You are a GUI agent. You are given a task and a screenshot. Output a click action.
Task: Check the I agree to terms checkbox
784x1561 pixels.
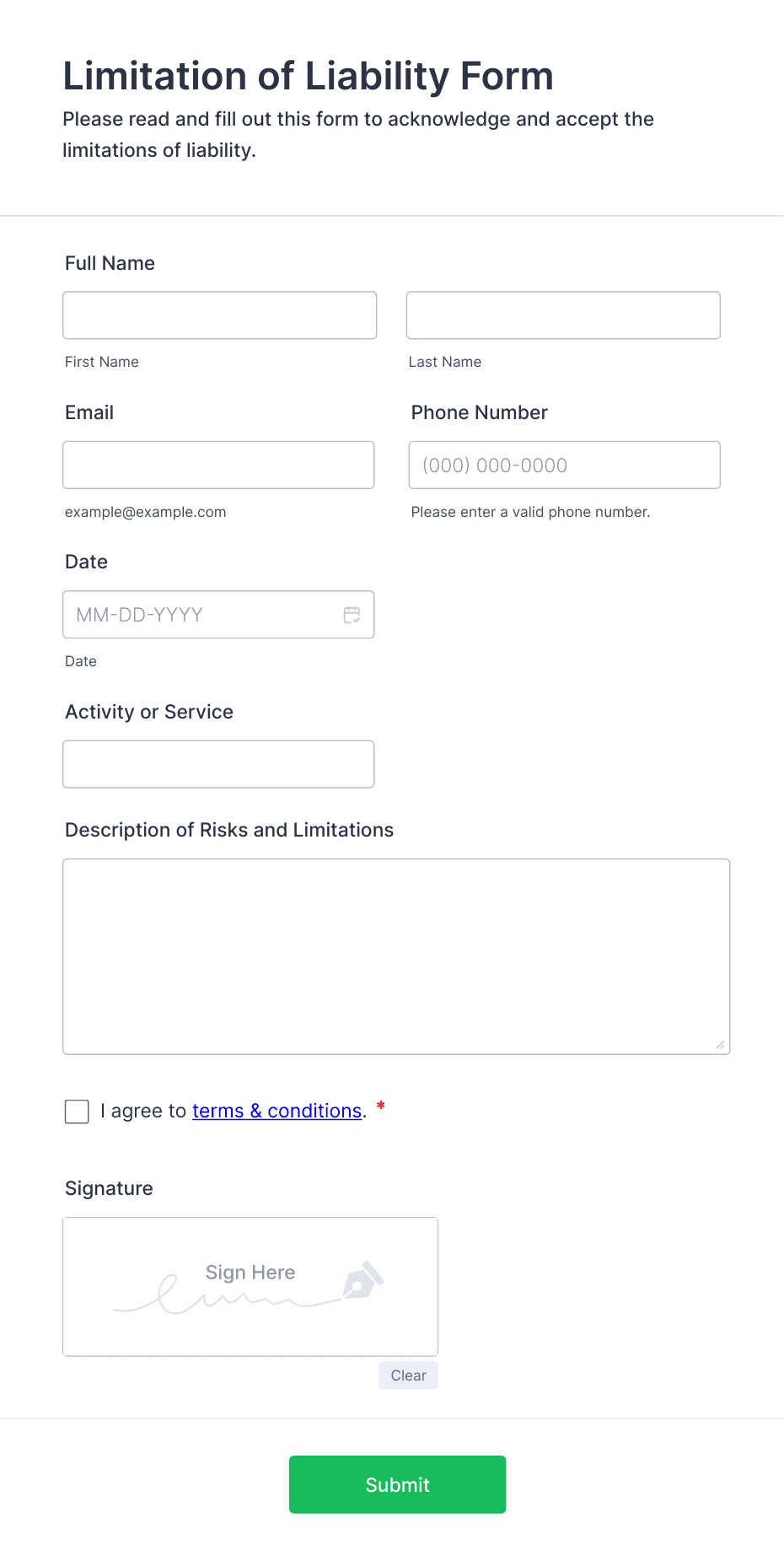(76, 1111)
